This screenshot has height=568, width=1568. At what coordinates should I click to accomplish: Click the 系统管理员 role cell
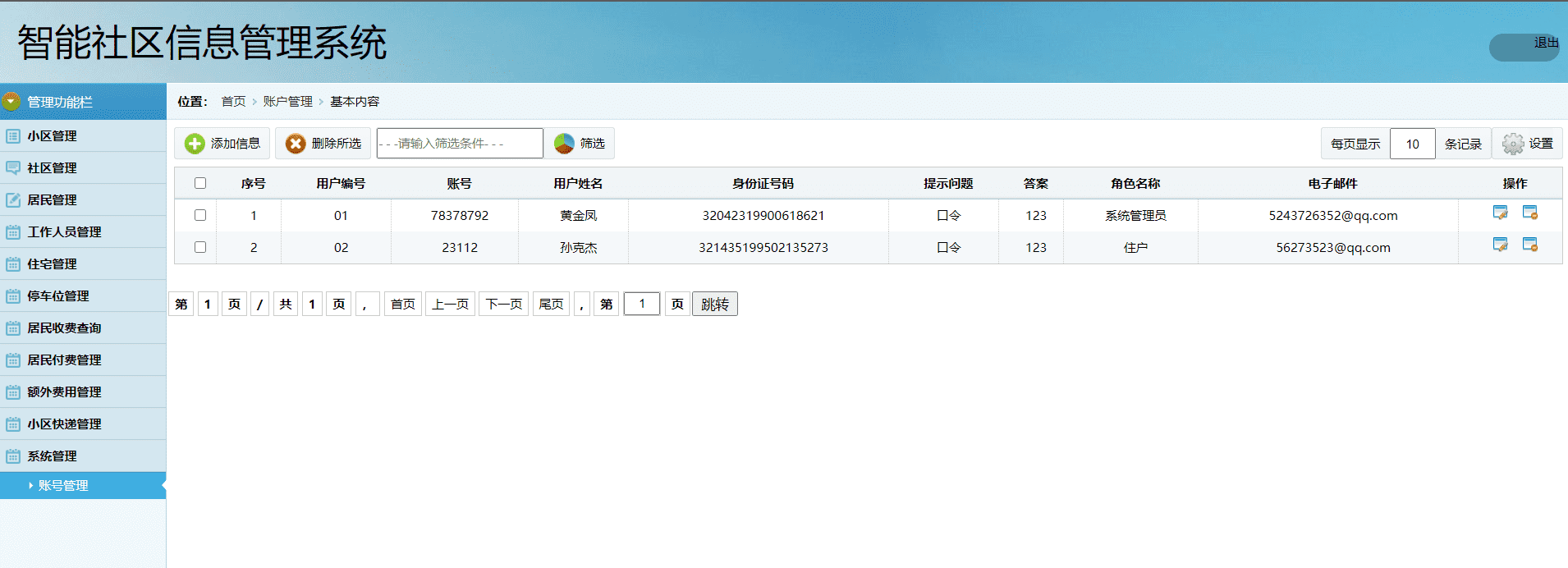pos(1135,216)
